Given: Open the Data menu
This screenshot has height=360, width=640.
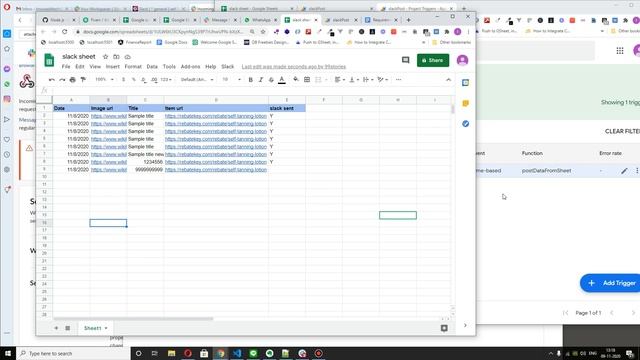Looking at the screenshot, I should [152, 67].
